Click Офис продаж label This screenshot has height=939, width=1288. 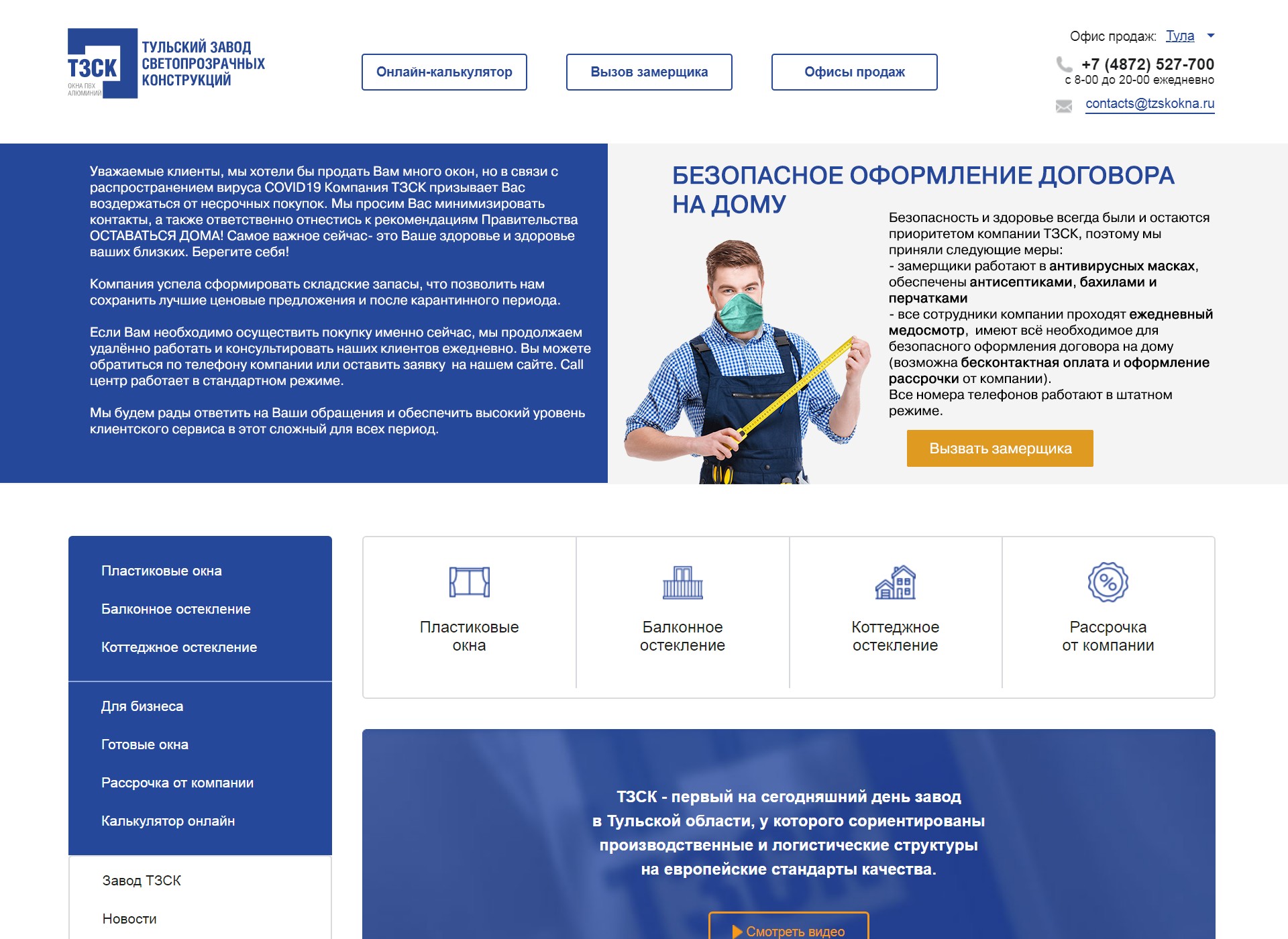[1113, 36]
